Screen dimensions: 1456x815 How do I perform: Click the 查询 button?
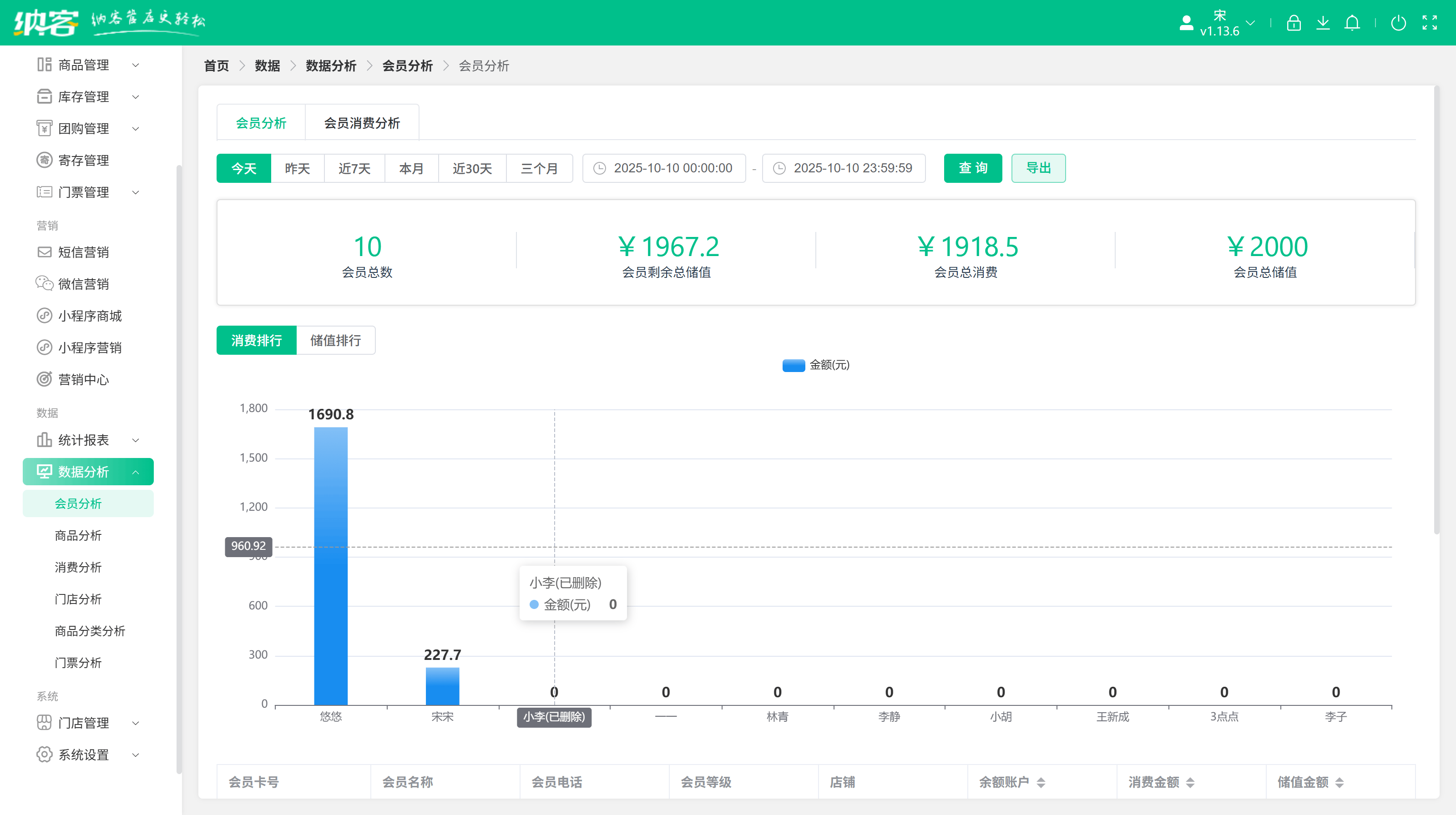972,168
